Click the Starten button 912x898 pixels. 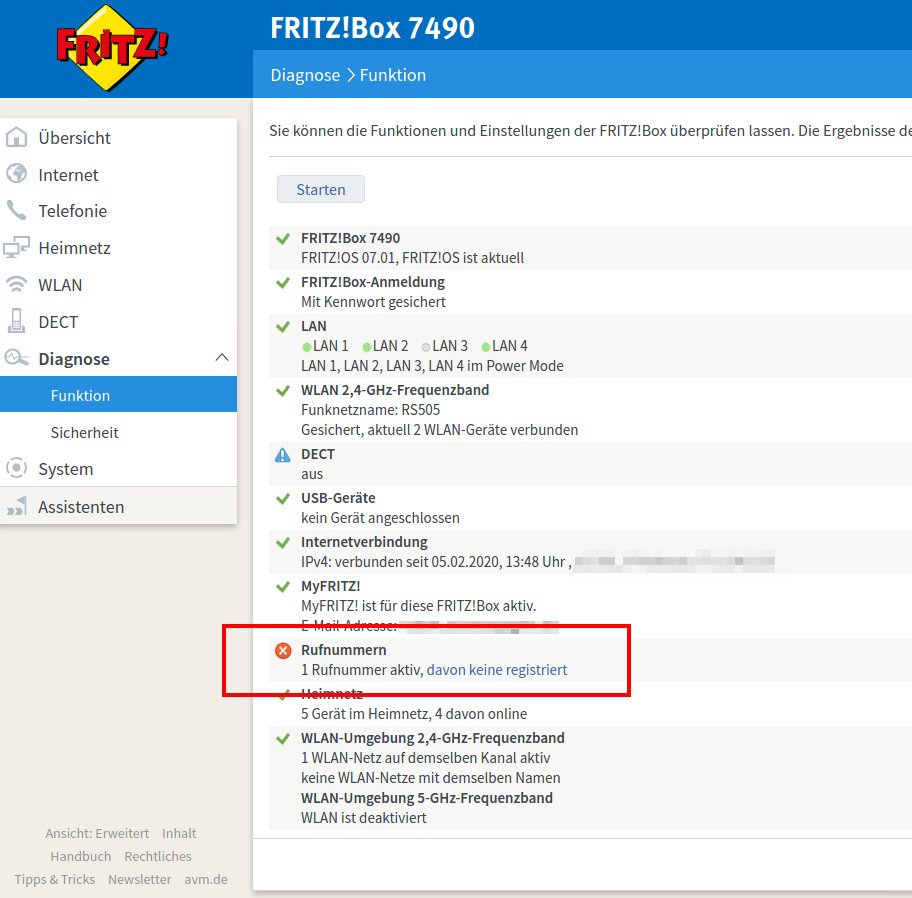[320, 189]
